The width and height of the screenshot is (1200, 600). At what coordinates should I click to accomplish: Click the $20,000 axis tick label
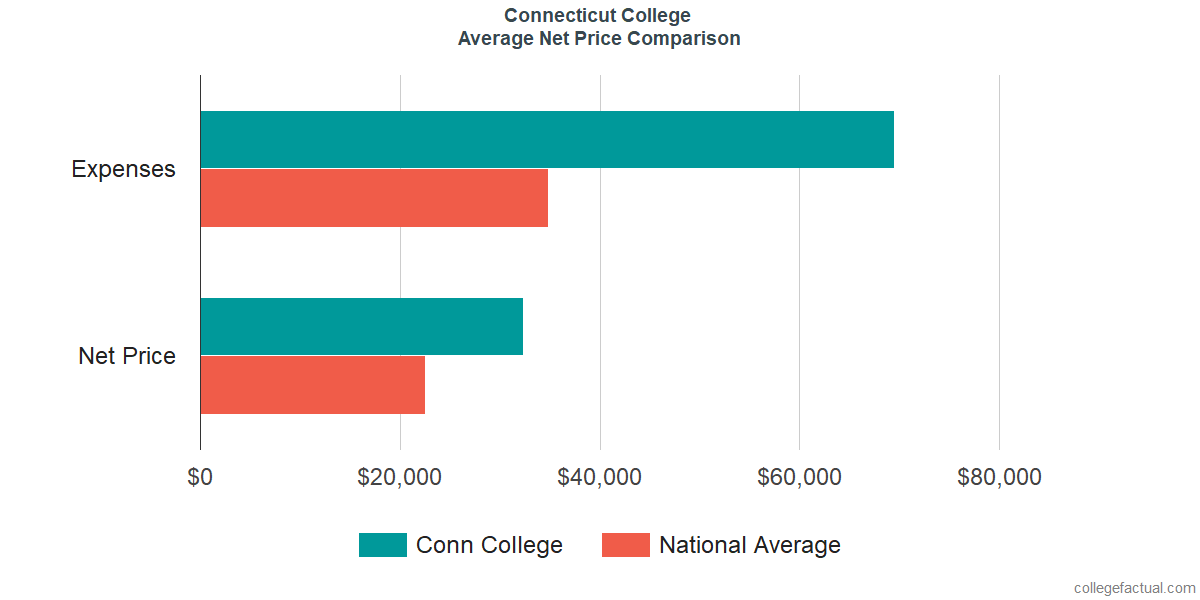click(x=400, y=478)
